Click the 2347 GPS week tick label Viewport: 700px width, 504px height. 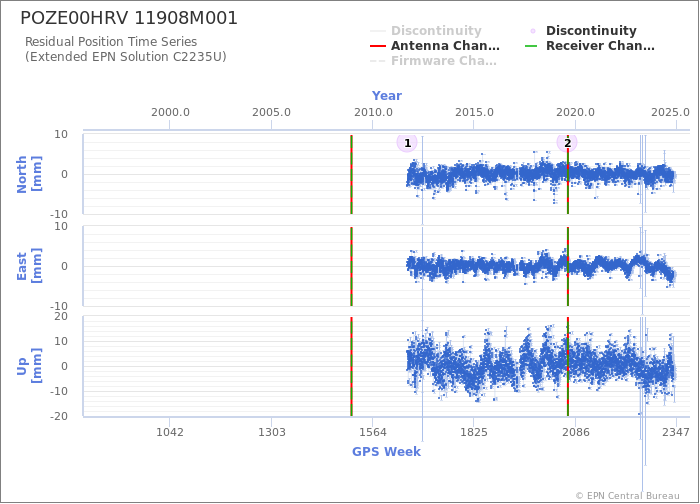(x=676, y=432)
